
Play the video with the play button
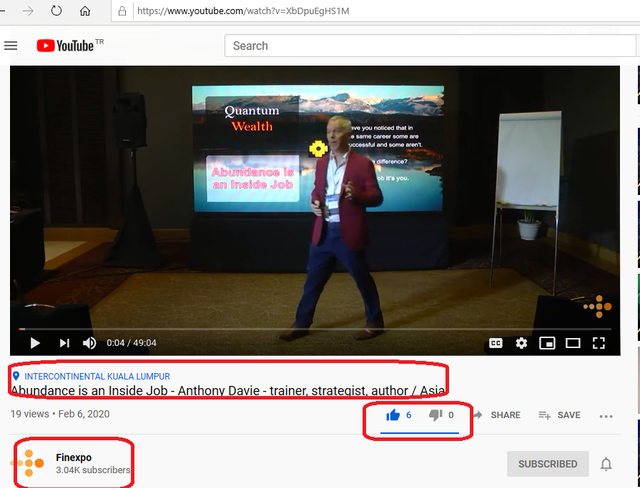35,343
